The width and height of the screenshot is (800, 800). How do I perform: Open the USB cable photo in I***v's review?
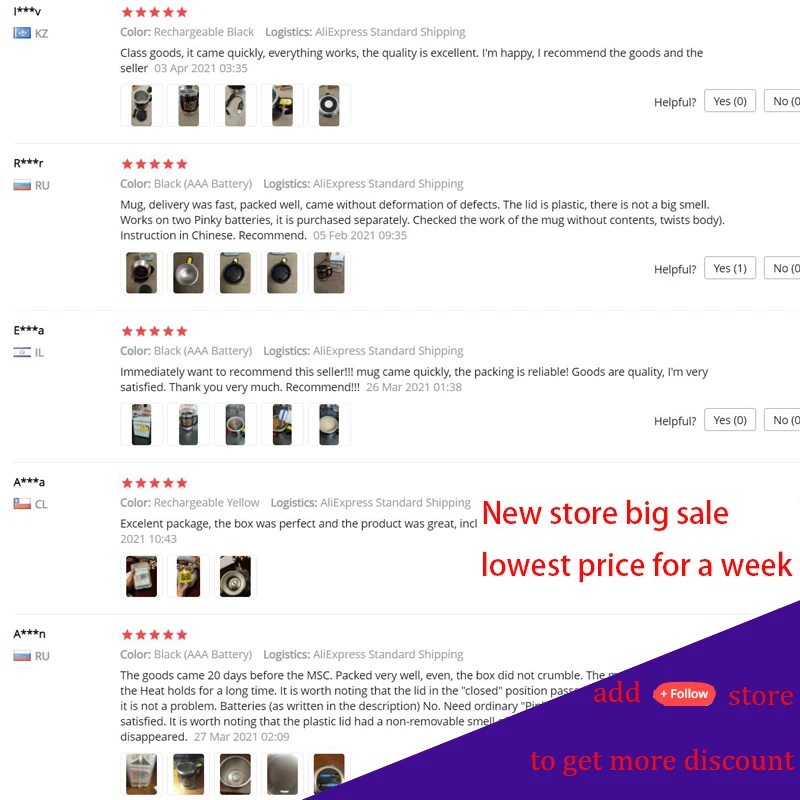point(235,105)
